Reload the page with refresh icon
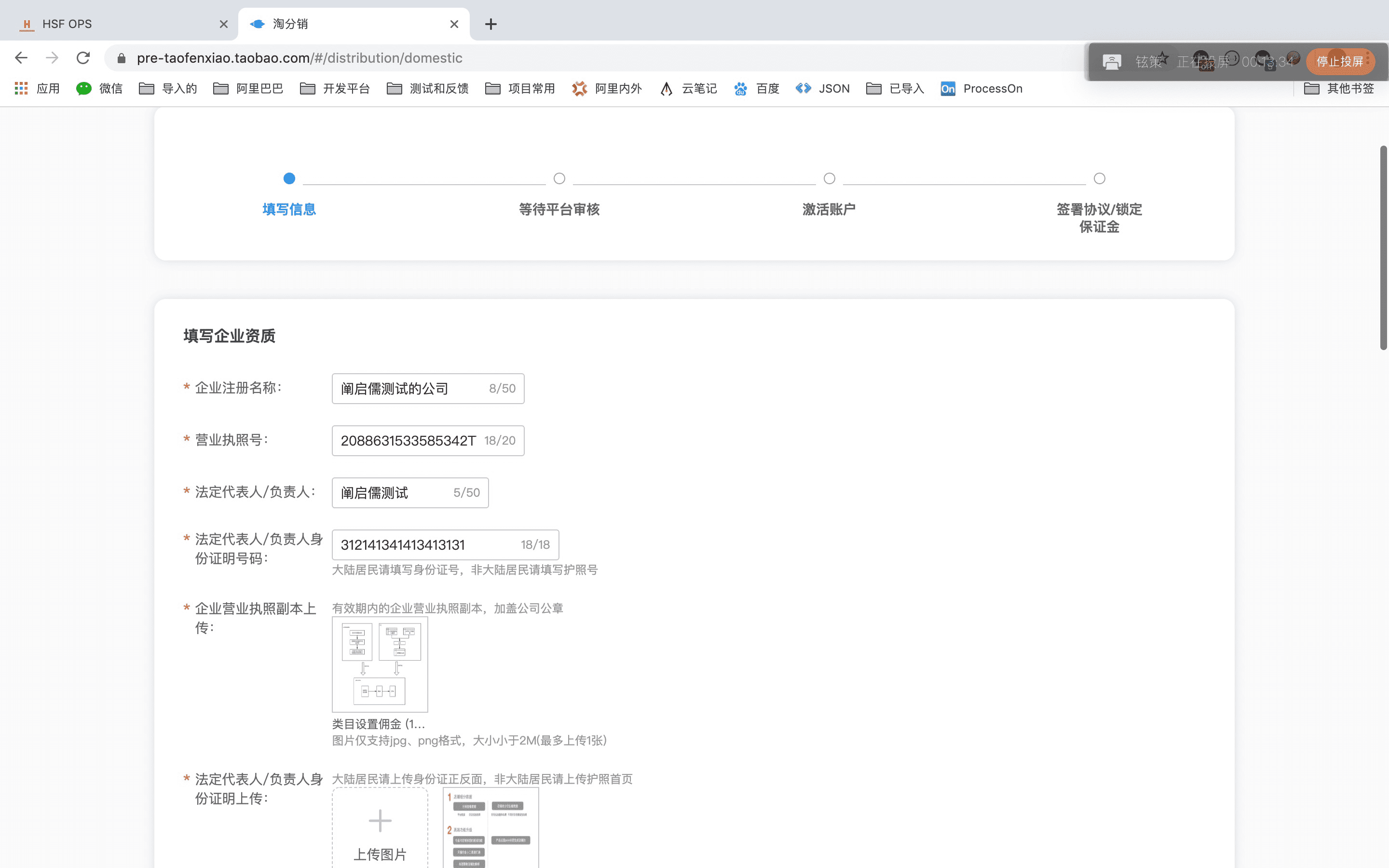 (83, 58)
